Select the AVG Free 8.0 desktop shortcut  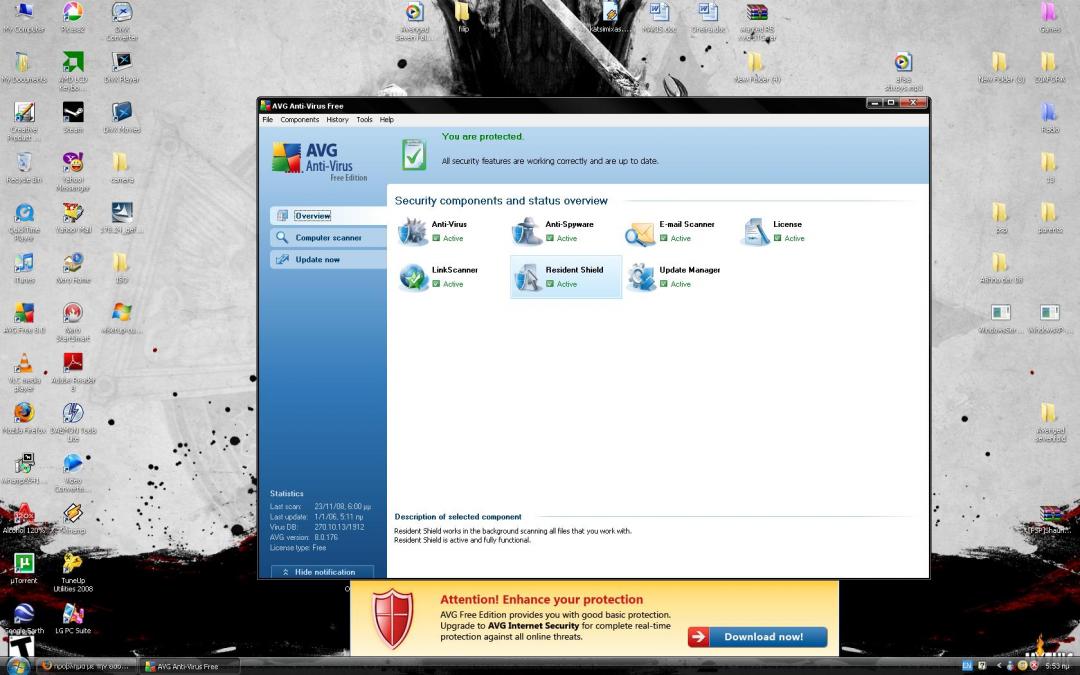[24, 318]
